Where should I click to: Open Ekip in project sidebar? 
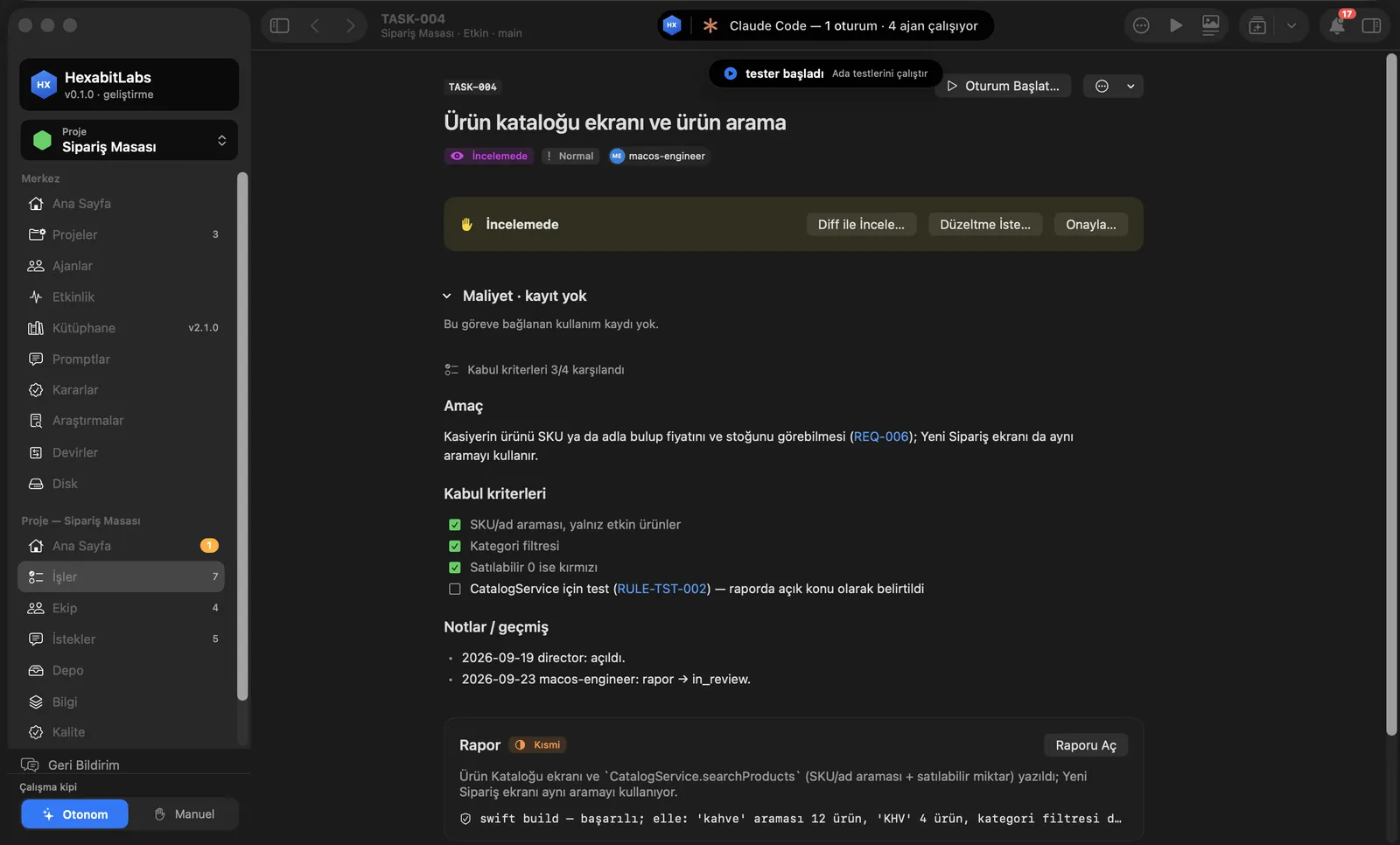pos(121,608)
